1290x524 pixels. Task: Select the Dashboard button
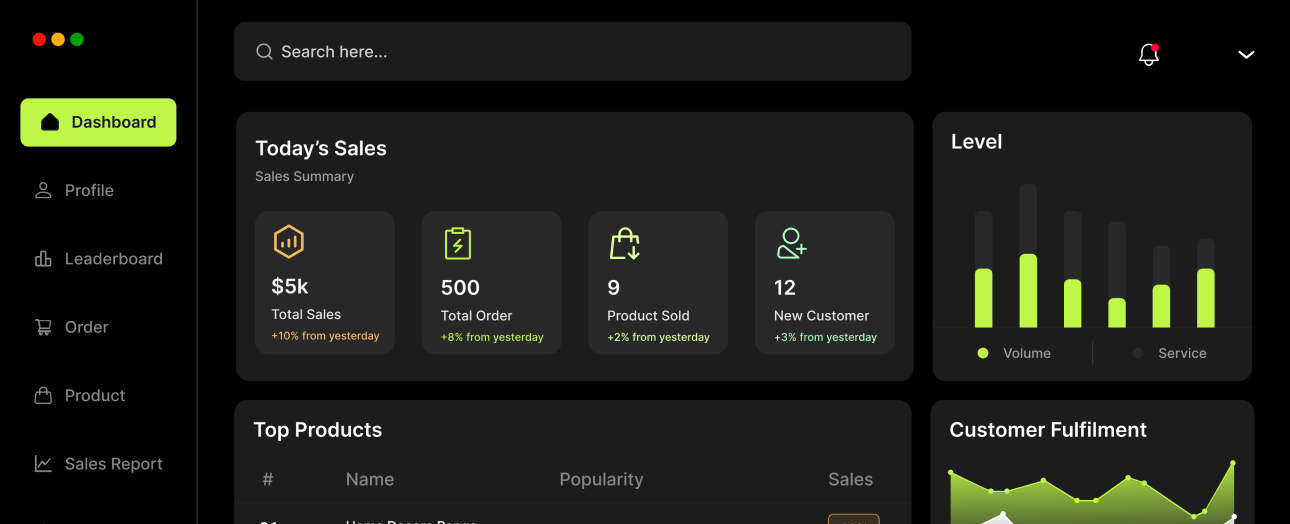click(98, 122)
